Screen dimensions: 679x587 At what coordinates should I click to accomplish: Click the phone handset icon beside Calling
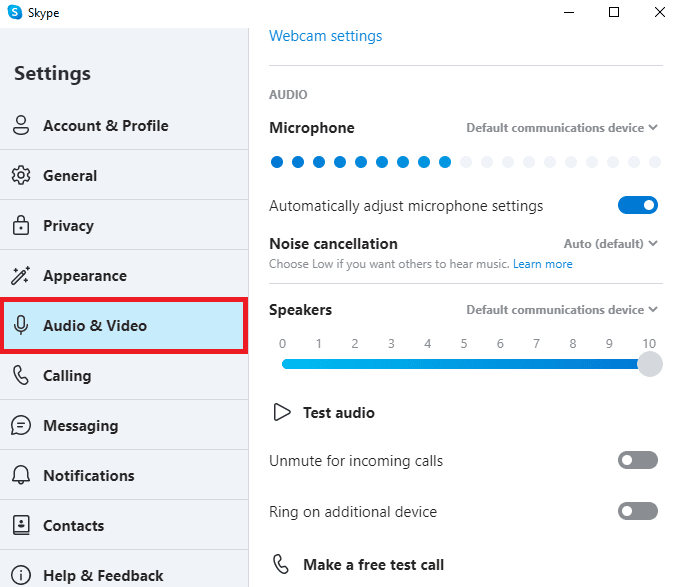pos(20,375)
